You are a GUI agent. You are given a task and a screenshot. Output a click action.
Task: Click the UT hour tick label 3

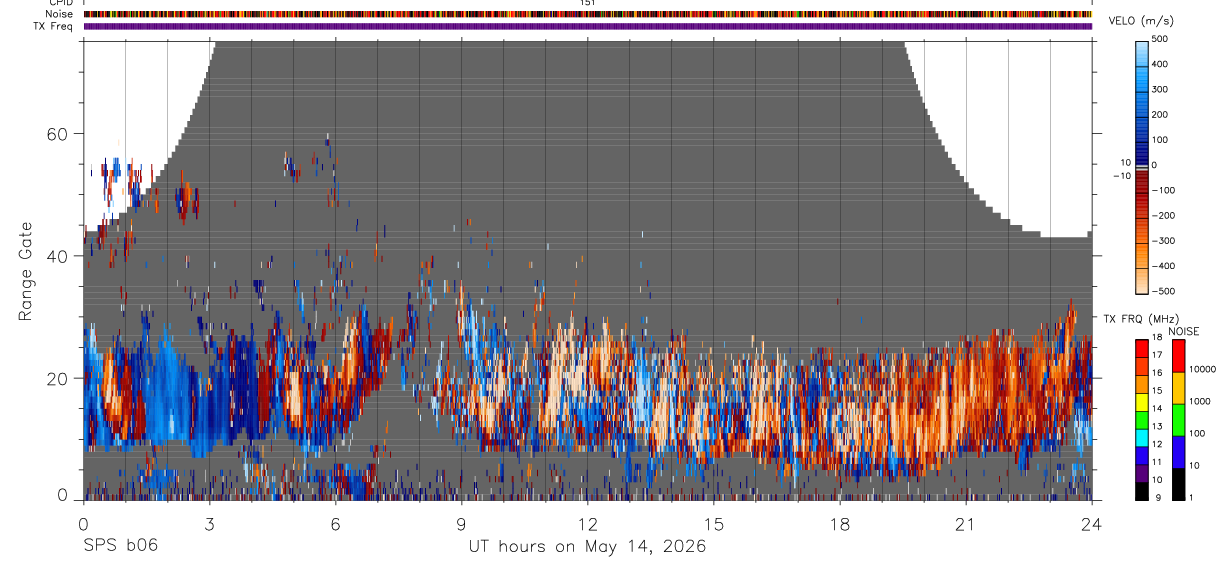(209, 523)
